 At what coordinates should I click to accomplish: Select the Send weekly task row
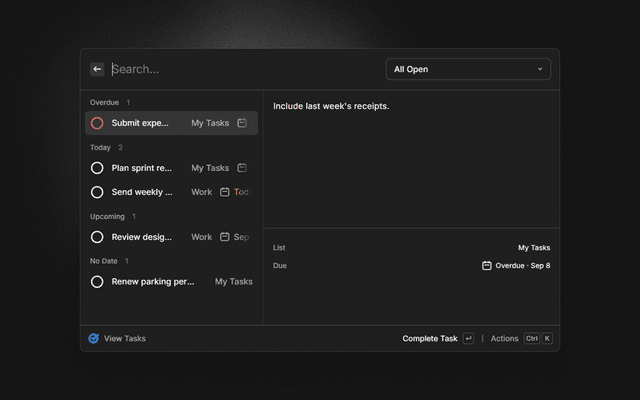(x=171, y=192)
